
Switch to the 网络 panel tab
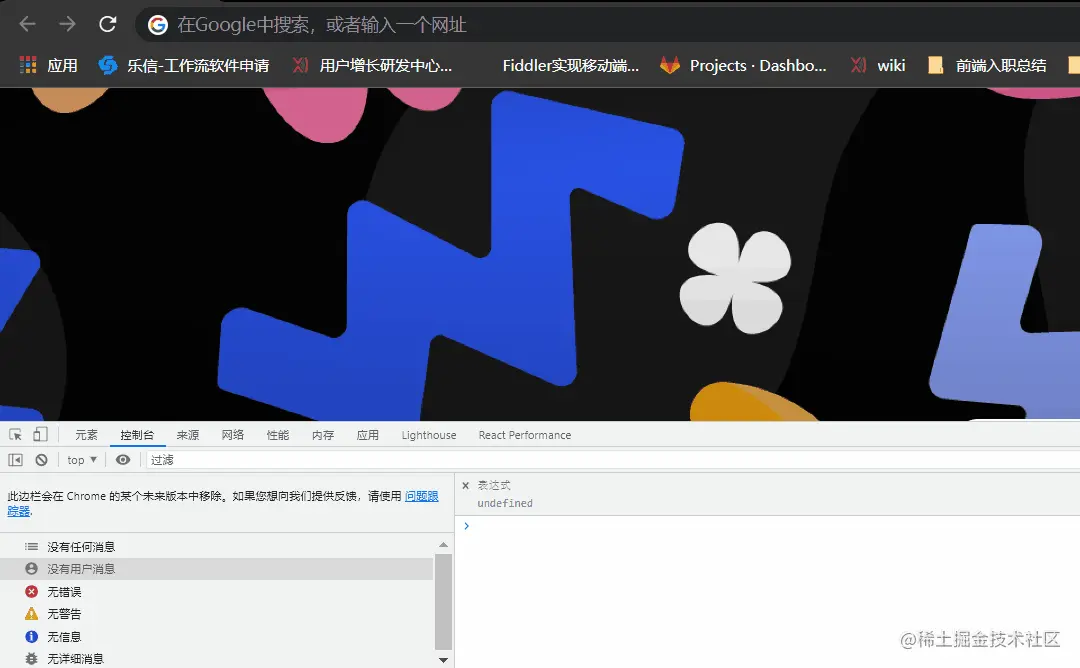pos(232,434)
